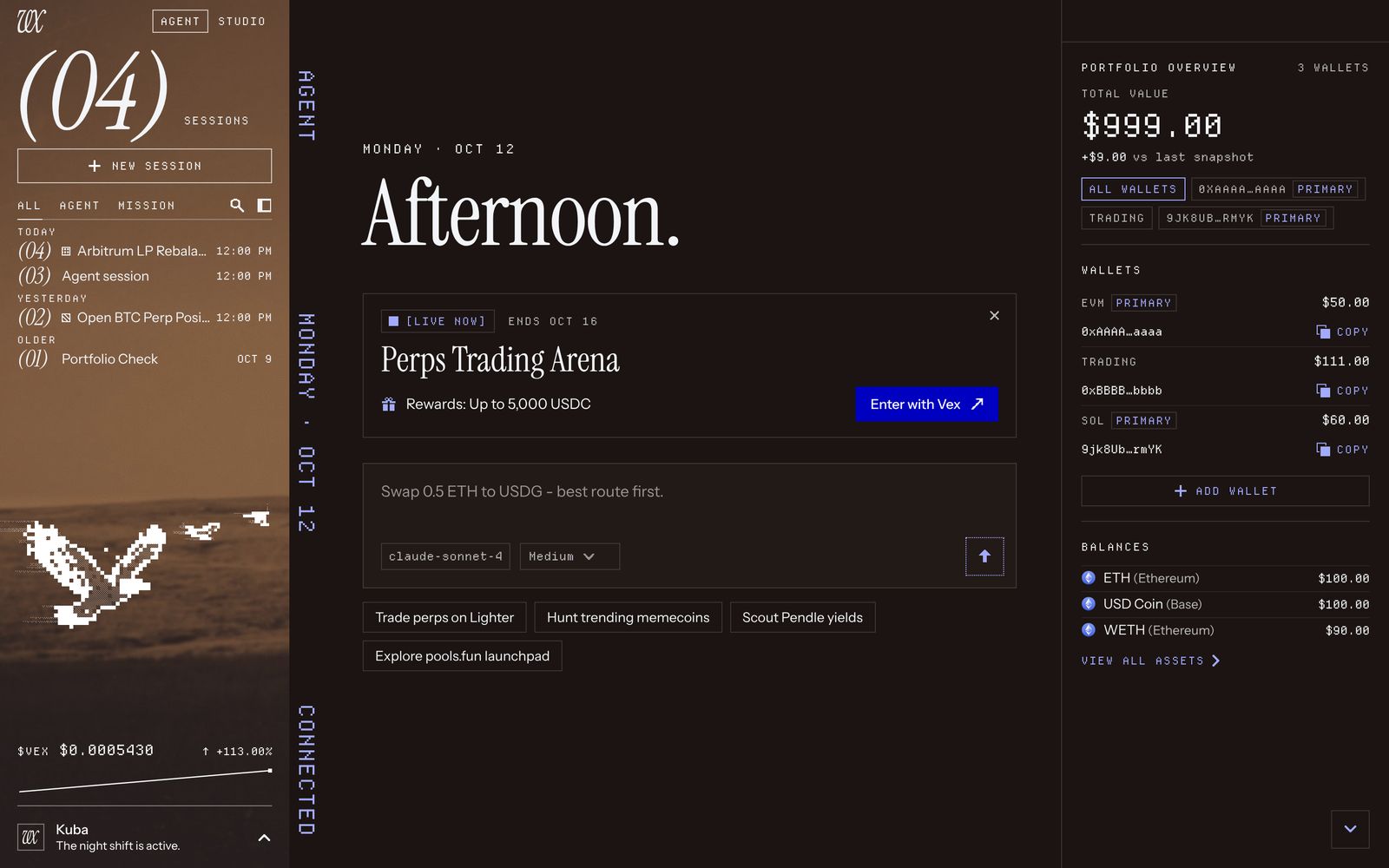1389x868 pixels.
Task: Switch to Agent mode
Action: click(x=181, y=21)
